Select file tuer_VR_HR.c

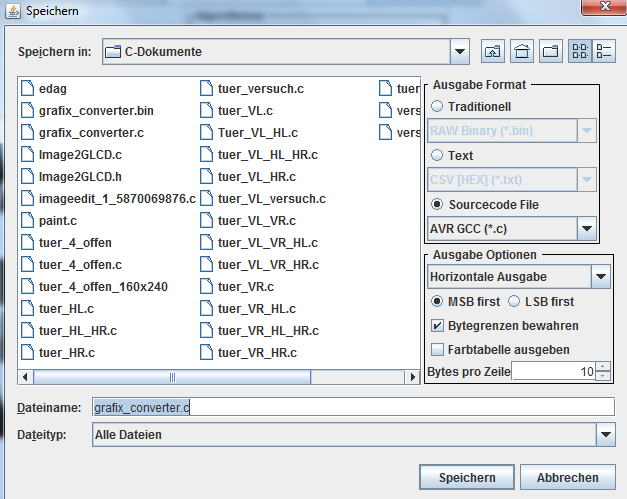pyautogui.click(x=248, y=352)
